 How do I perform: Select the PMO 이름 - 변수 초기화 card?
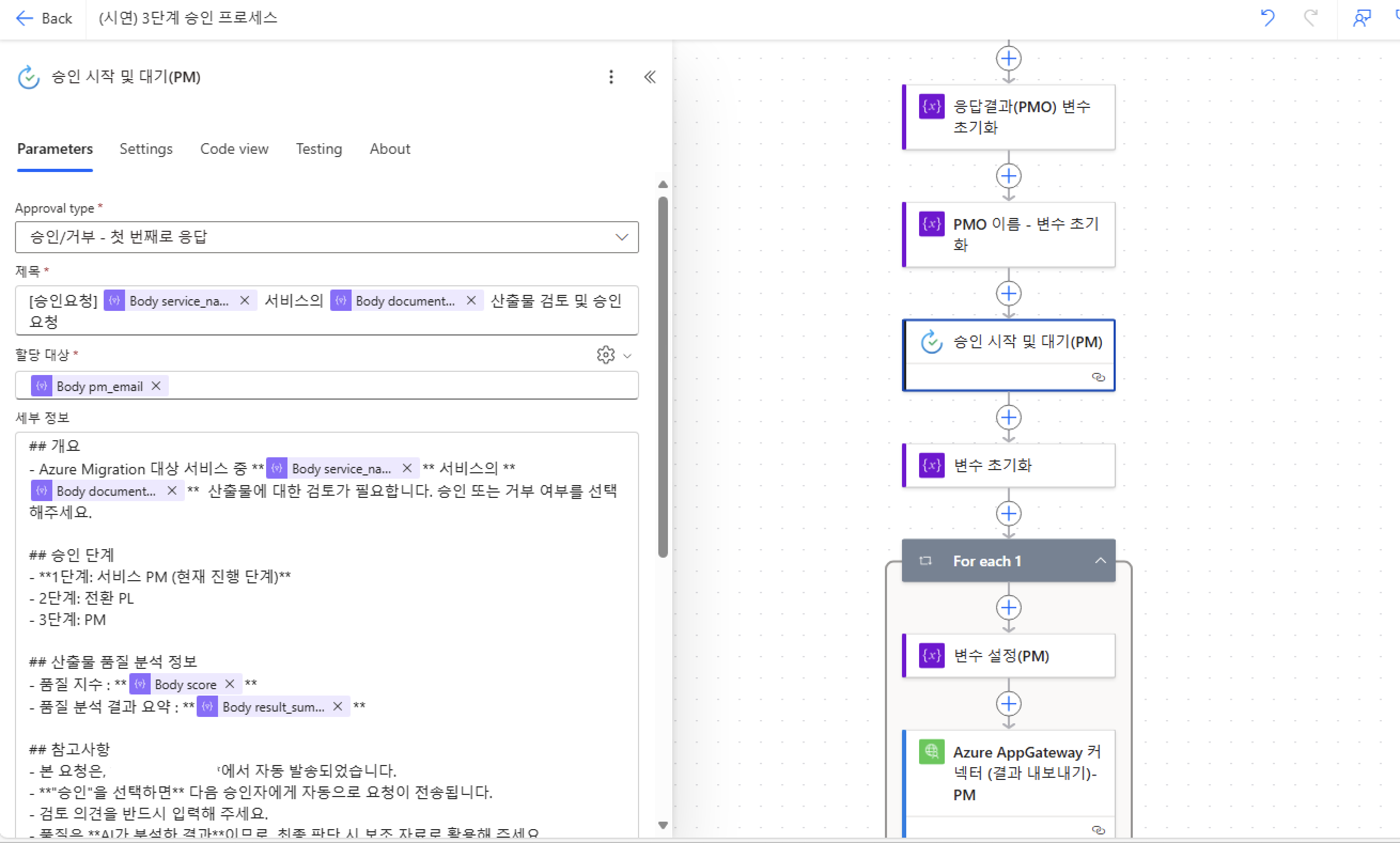coord(1008,235)
